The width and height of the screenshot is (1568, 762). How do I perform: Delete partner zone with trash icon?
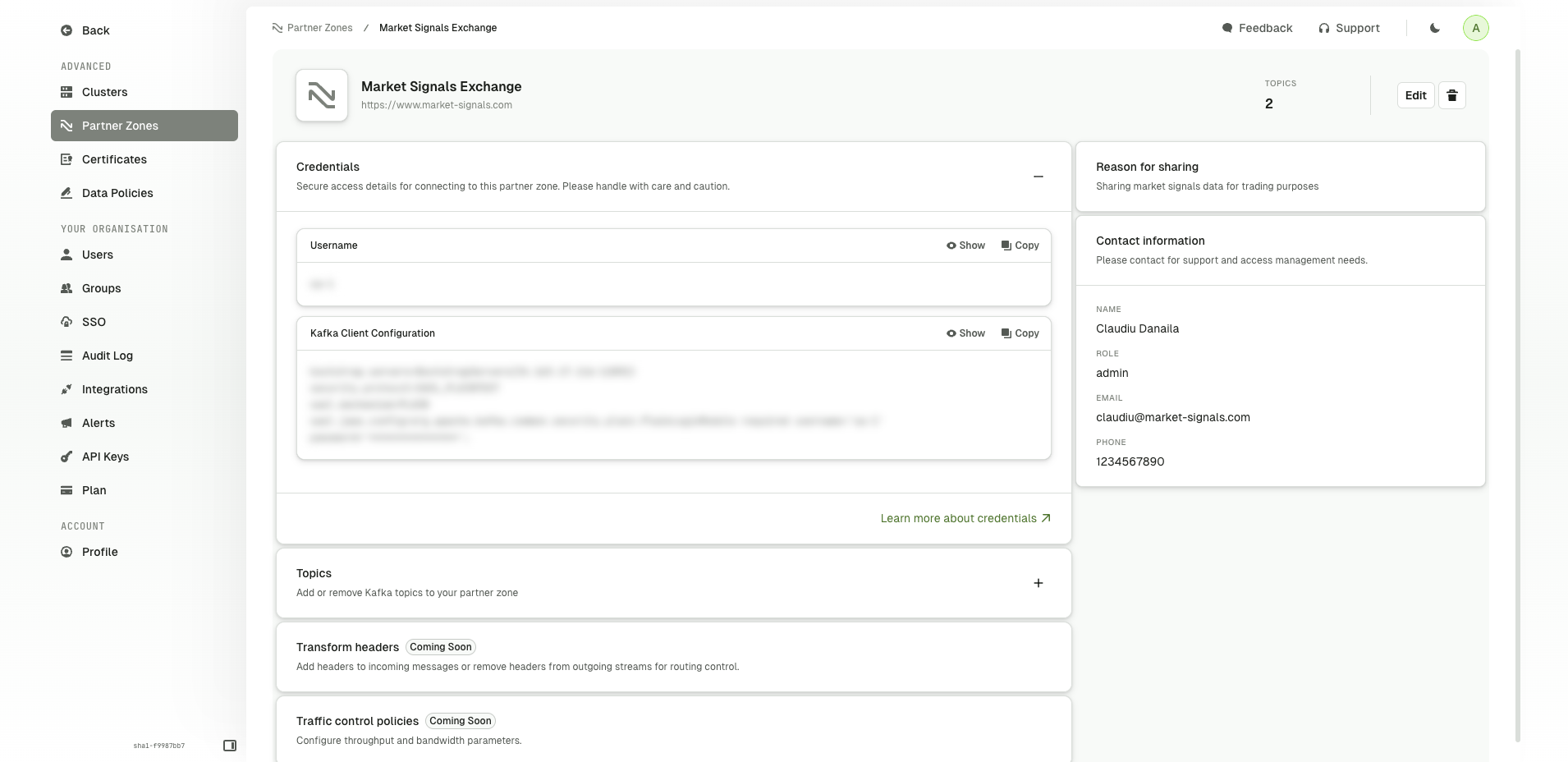(x=1451, y=95)
